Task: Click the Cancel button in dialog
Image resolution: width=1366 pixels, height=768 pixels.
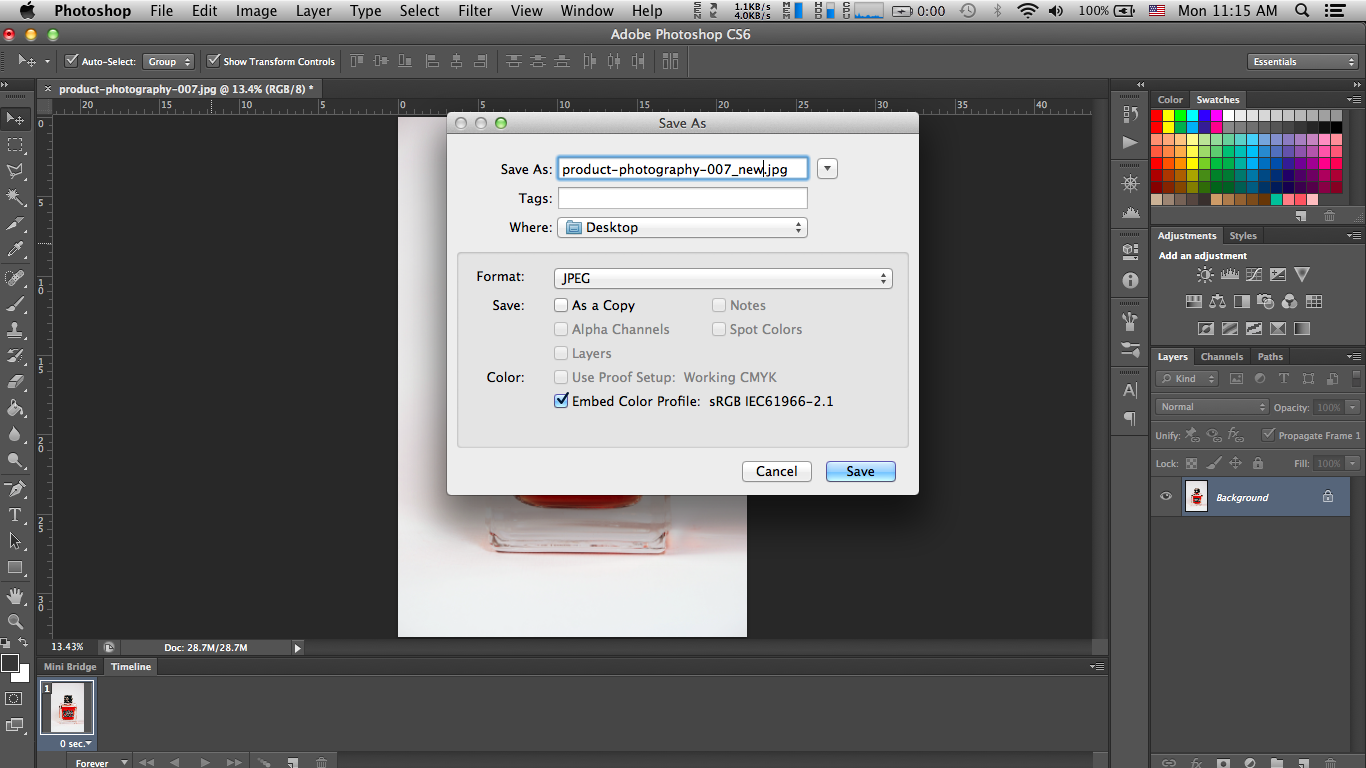Action: pyautogui.click(x=776, y=471)
